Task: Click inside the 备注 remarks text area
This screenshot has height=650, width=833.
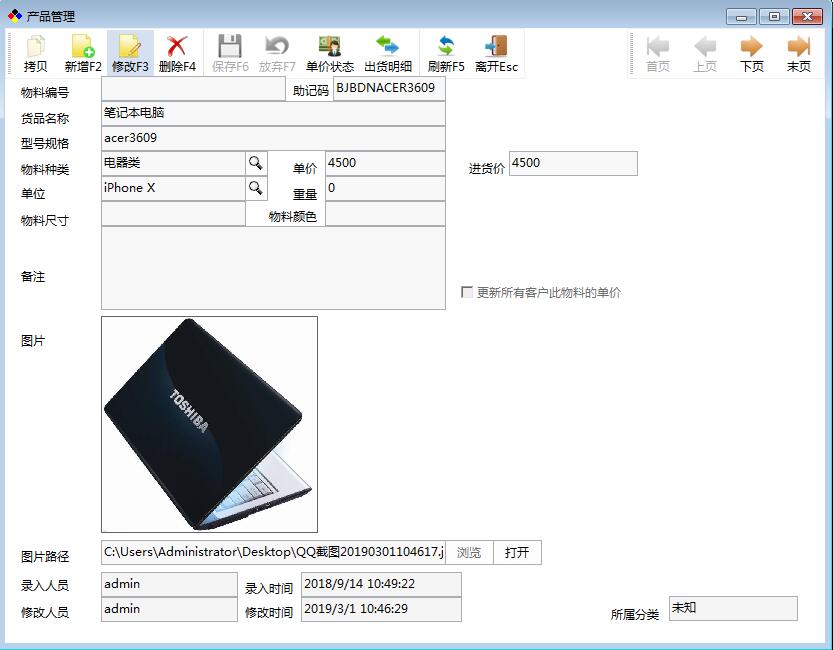Action: [x=273, y=268]
